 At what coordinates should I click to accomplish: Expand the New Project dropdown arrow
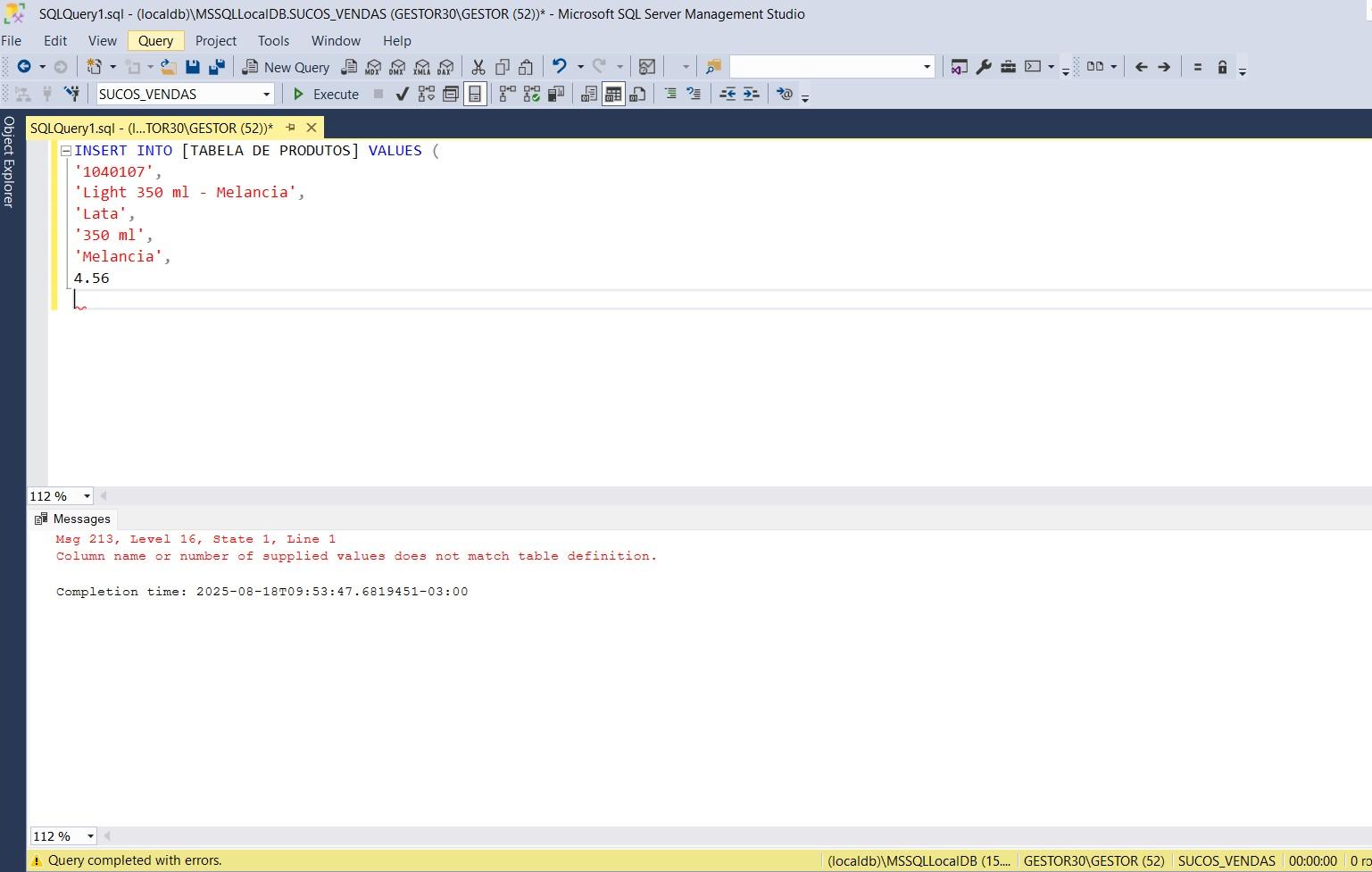[x=112, y=67]
